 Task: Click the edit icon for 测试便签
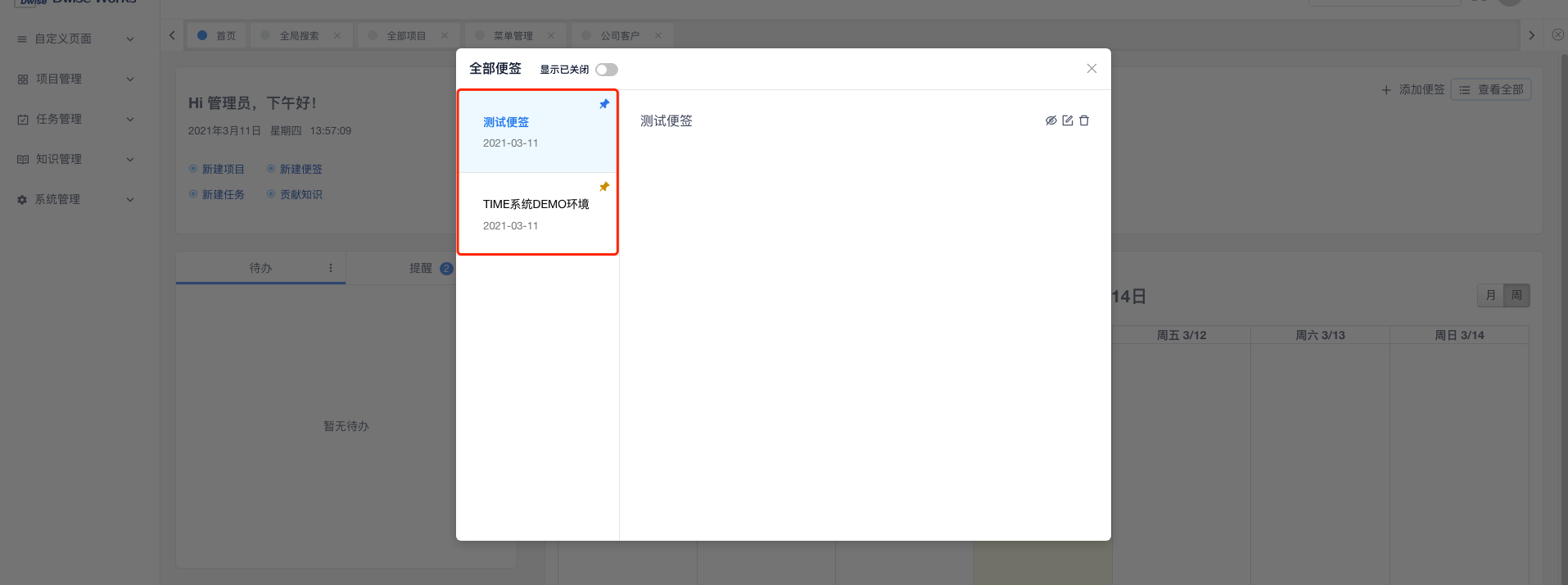(x=1068, y=120)
